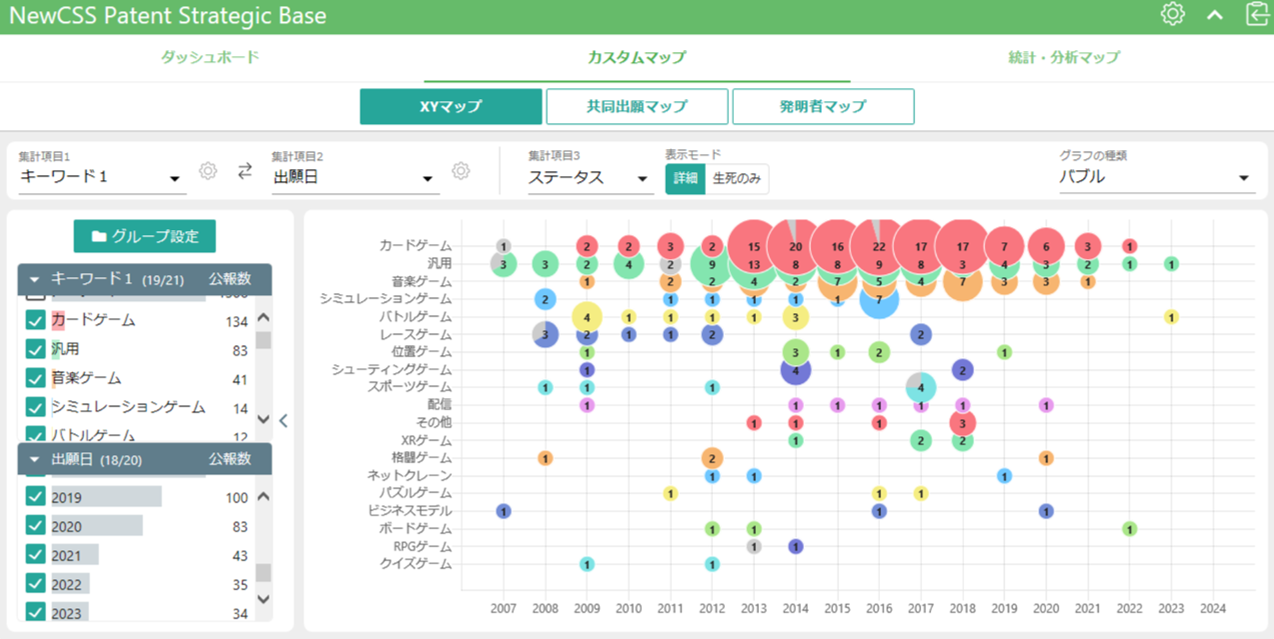Click グループ設定 button

click(145, 236)
